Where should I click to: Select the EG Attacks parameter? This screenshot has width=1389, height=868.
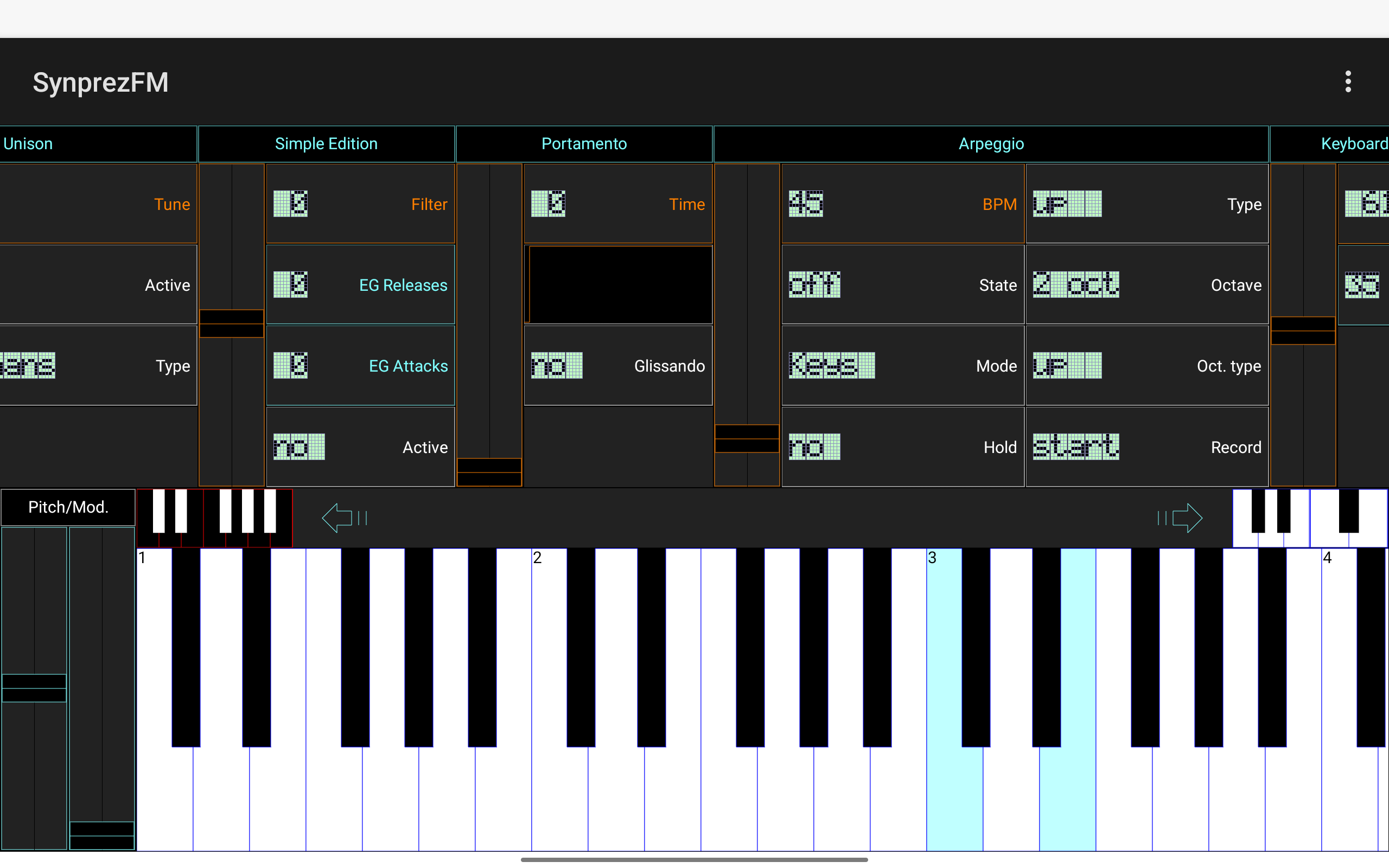360,366
